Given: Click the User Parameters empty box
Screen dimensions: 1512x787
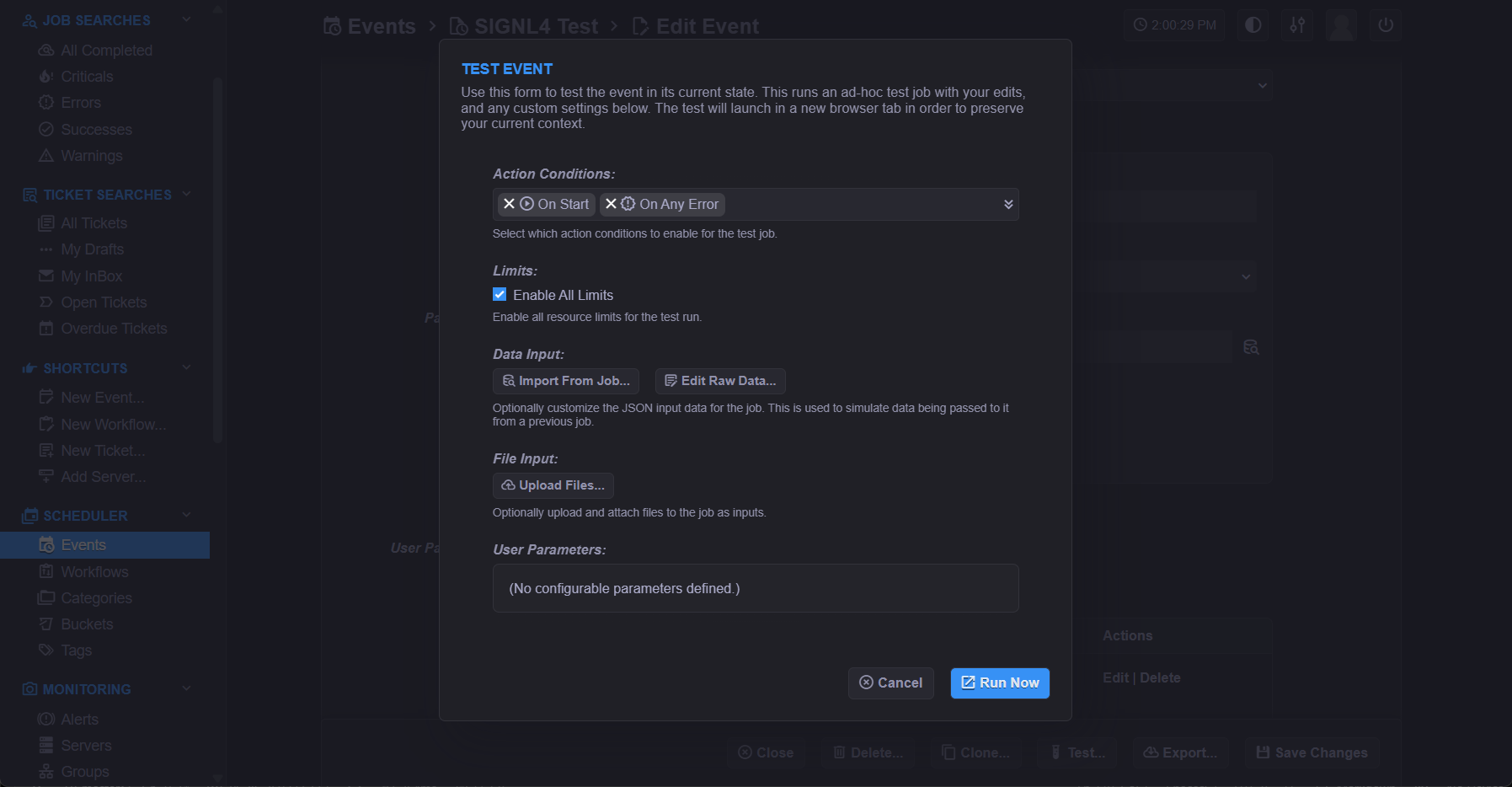Looking at the screenshot, I should pyautogui.click(x=756, y=588).
